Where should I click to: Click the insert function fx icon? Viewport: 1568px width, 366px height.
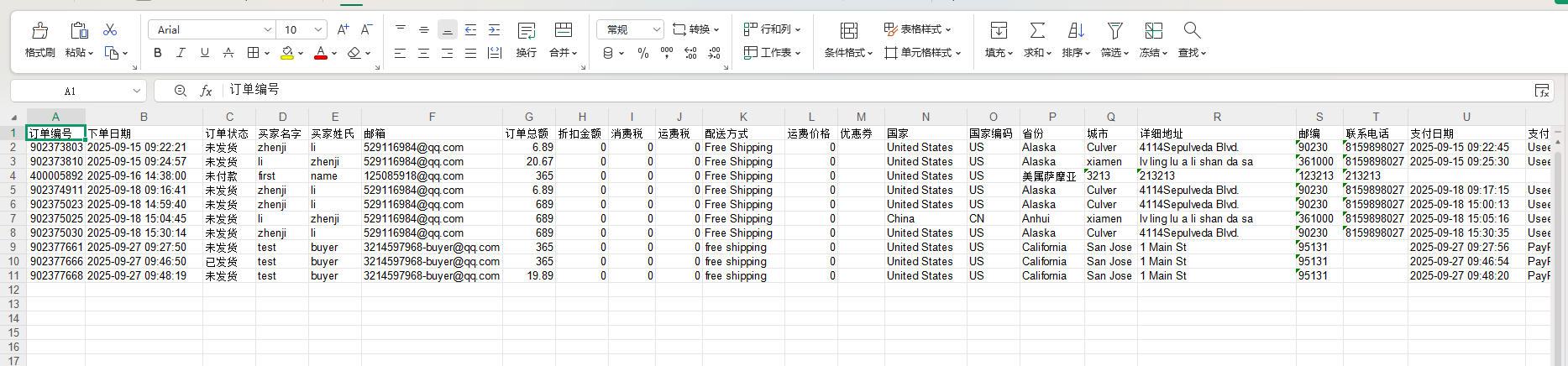click(206, 91)
